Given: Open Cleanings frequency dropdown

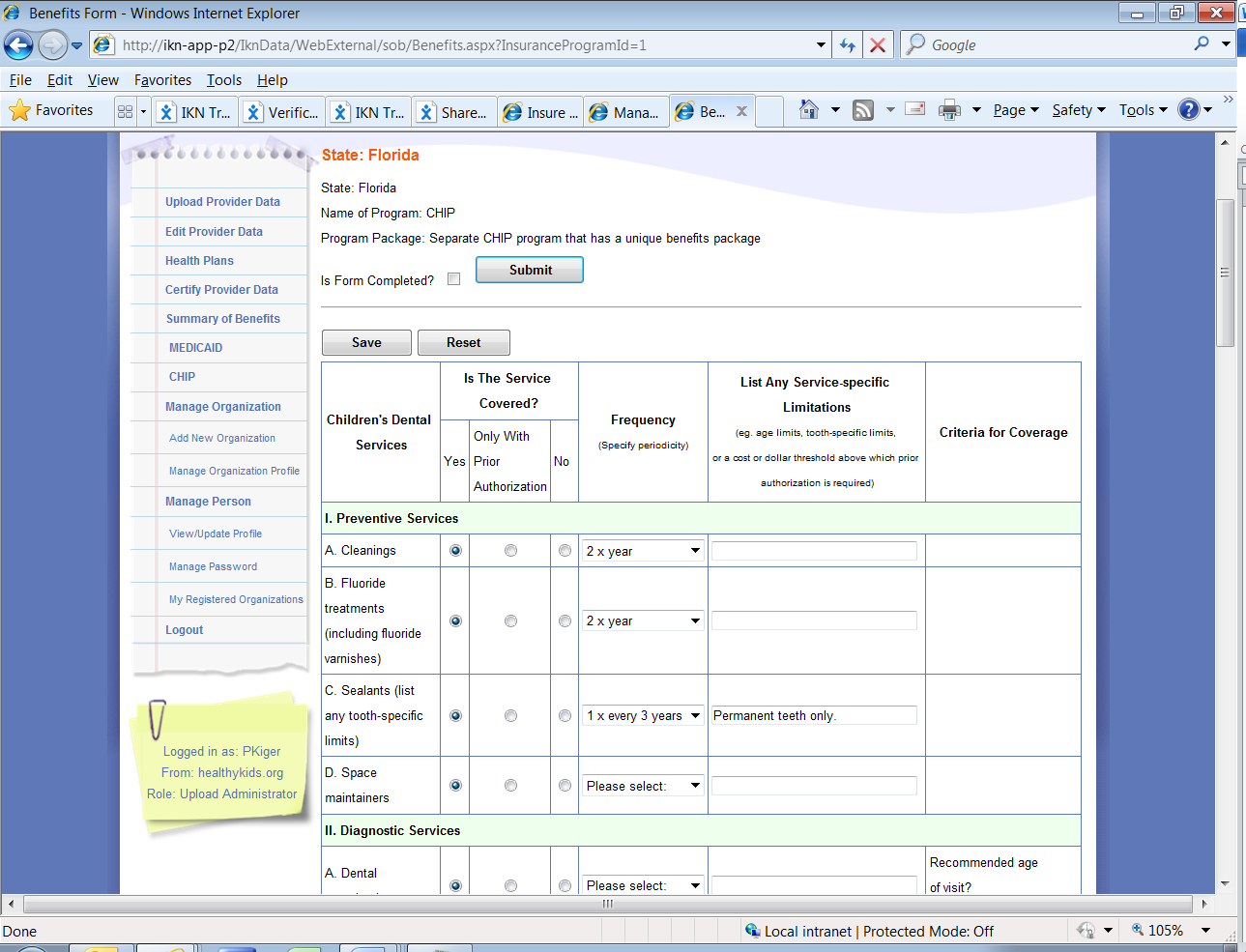Looking at the screenshot, I should pyautogui.click(x=643, y=551).
